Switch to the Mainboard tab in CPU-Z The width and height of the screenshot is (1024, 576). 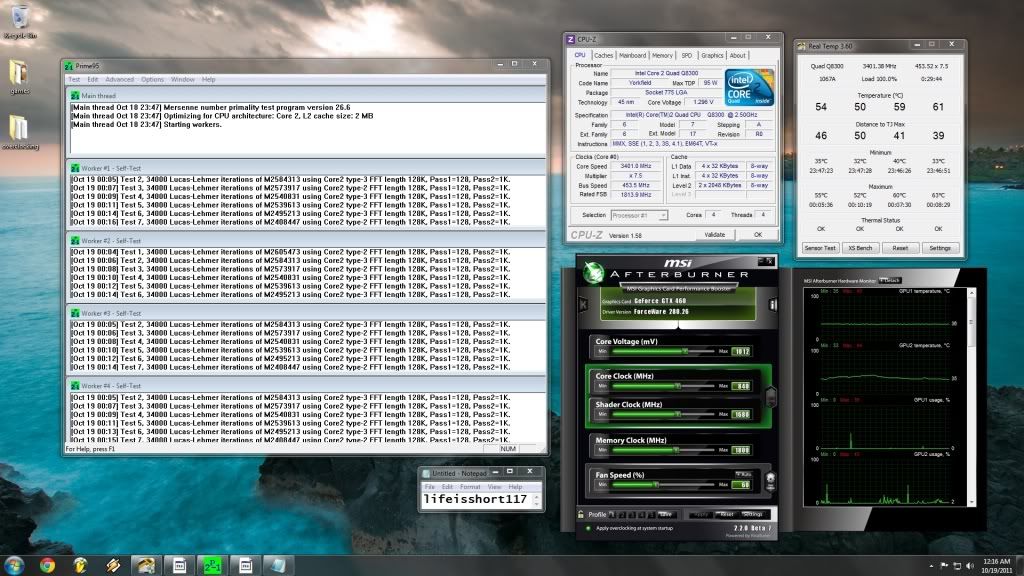(633, 55)
